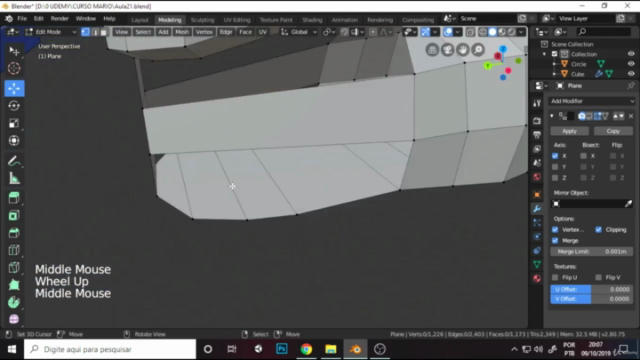This screenshot has height=360, width=640.
Task: Click the pan view hand icon
Action: 463,50
